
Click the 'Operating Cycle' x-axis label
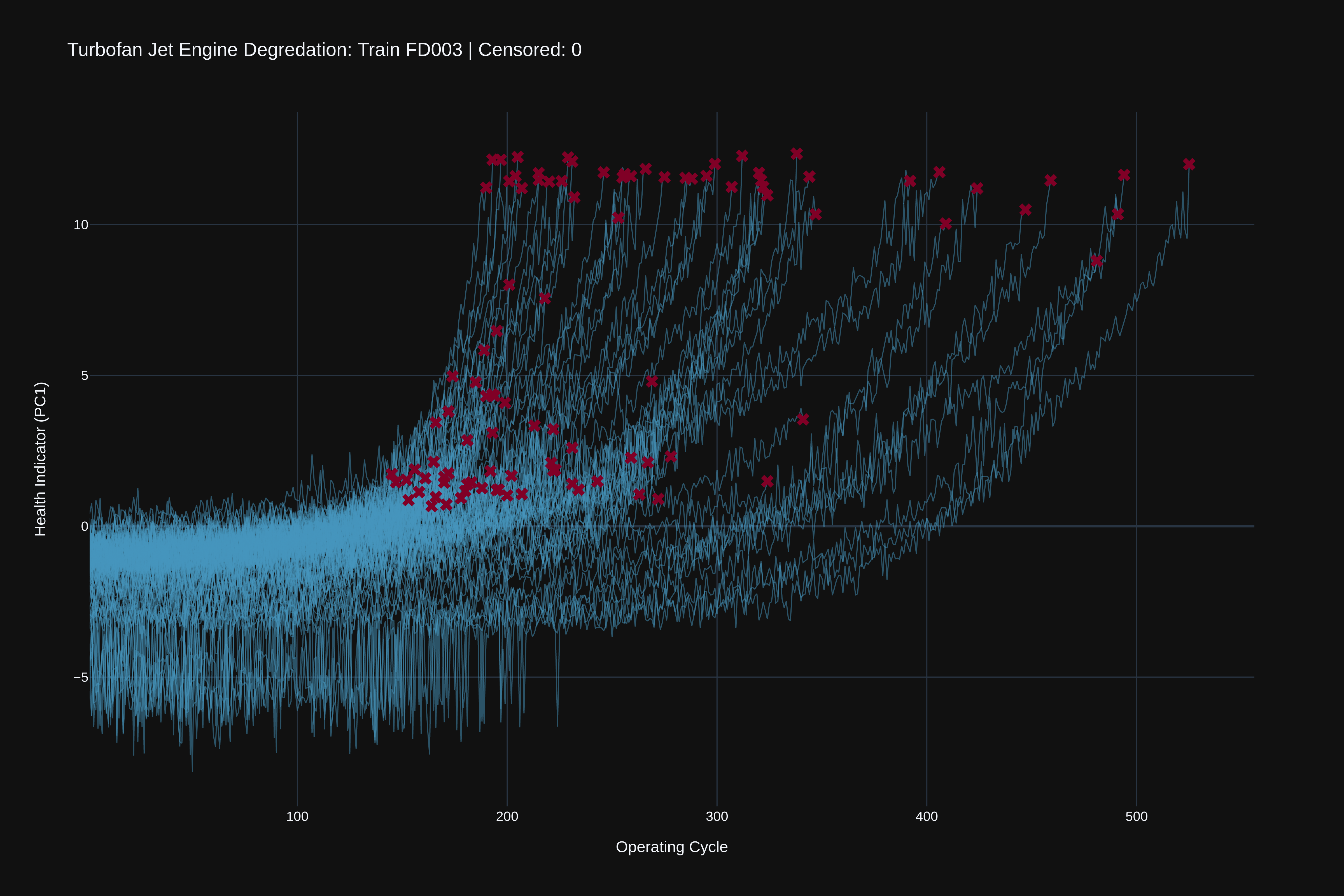coord(671,847)
